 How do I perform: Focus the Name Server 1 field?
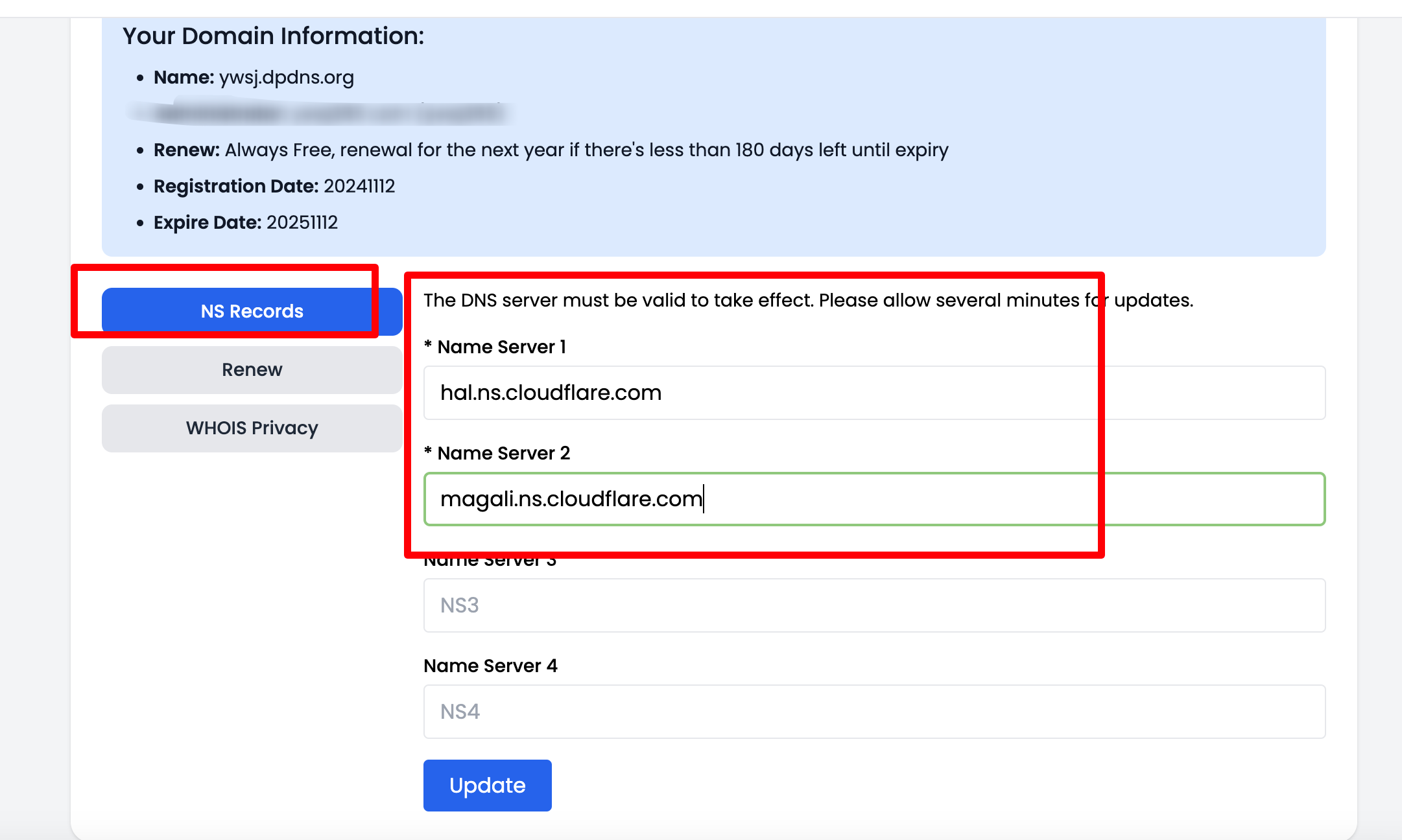873,393
